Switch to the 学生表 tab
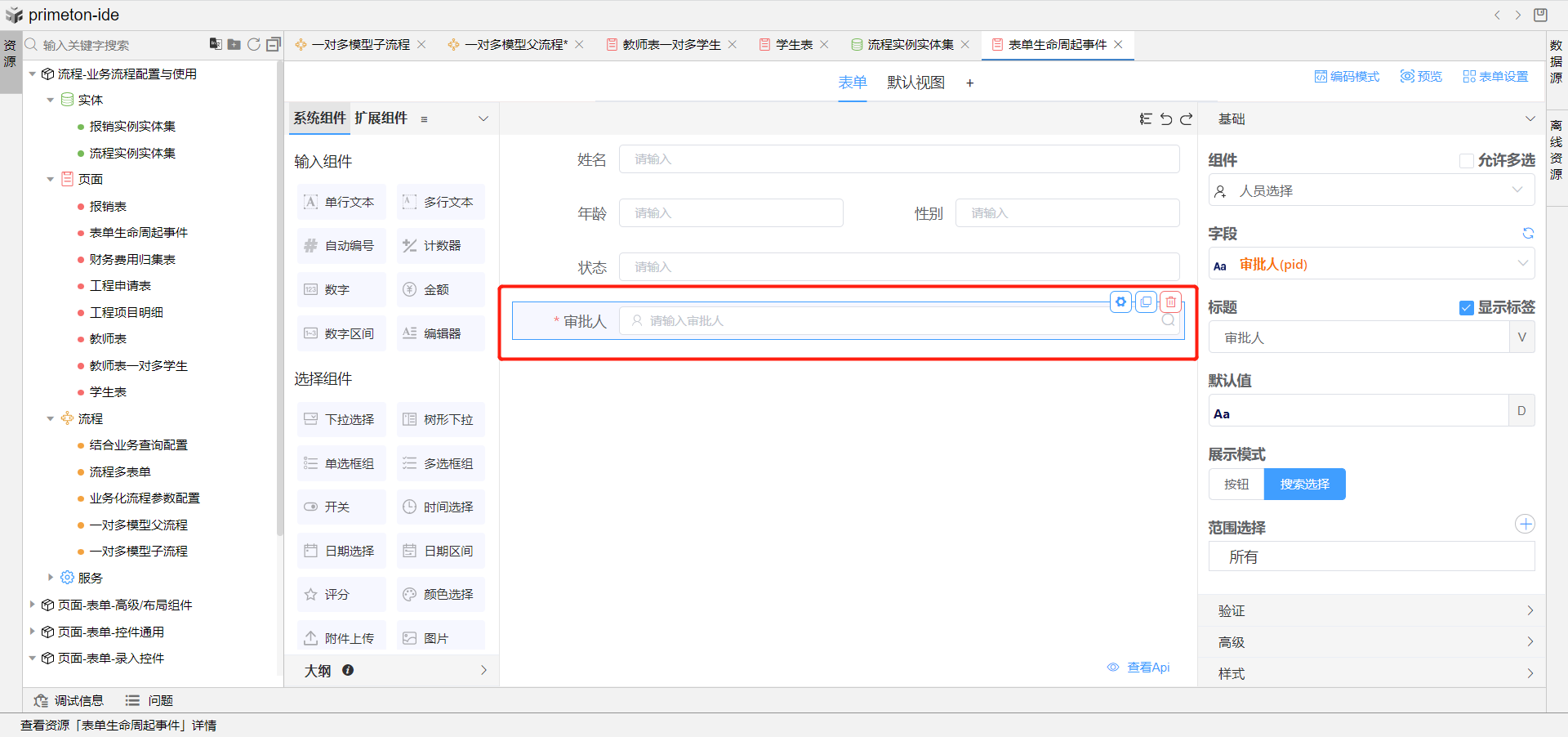The image size is (1568, 737). tap(794, 45)
